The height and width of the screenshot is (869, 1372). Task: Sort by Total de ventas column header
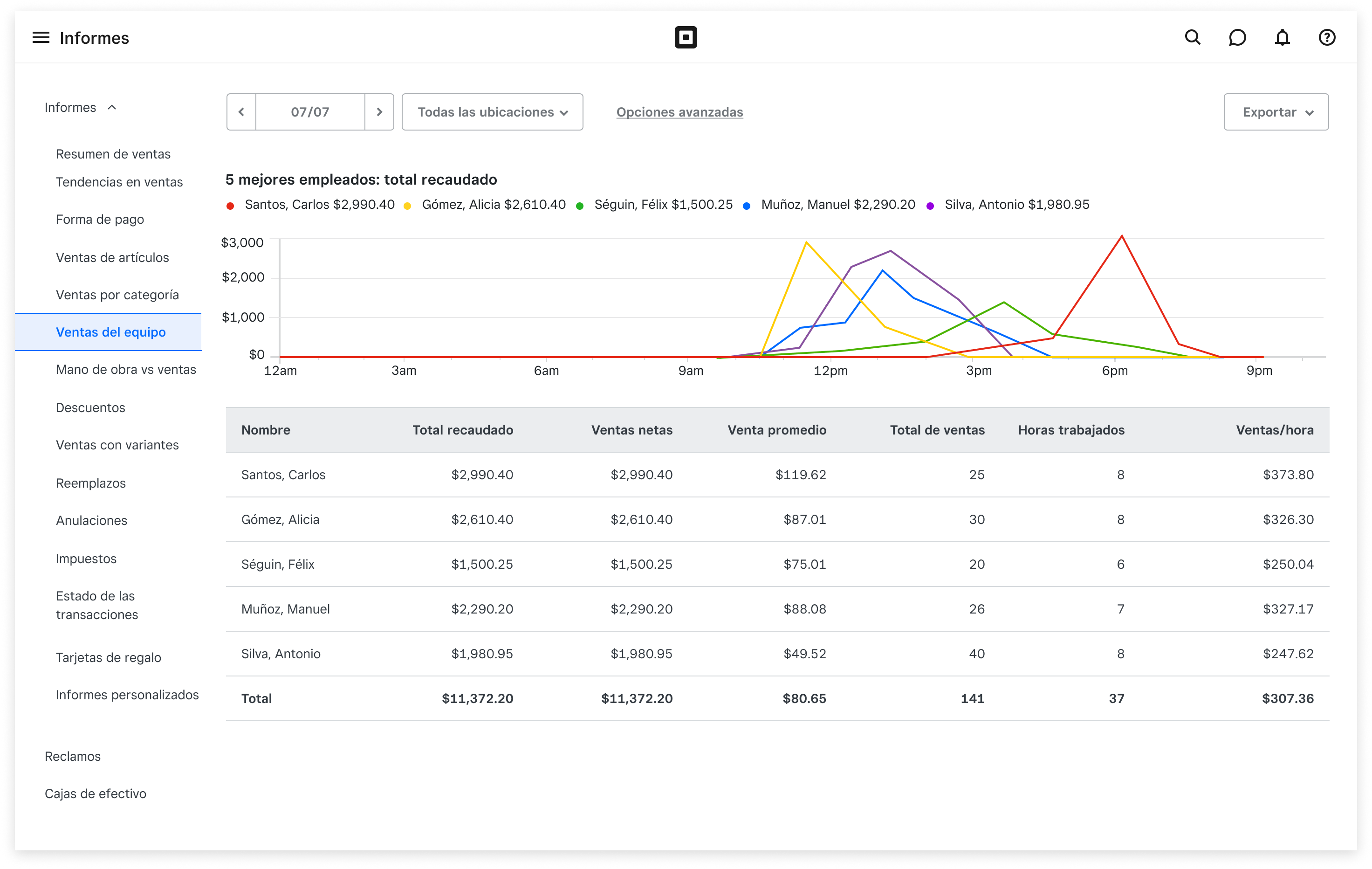click(x=937, y=430)
